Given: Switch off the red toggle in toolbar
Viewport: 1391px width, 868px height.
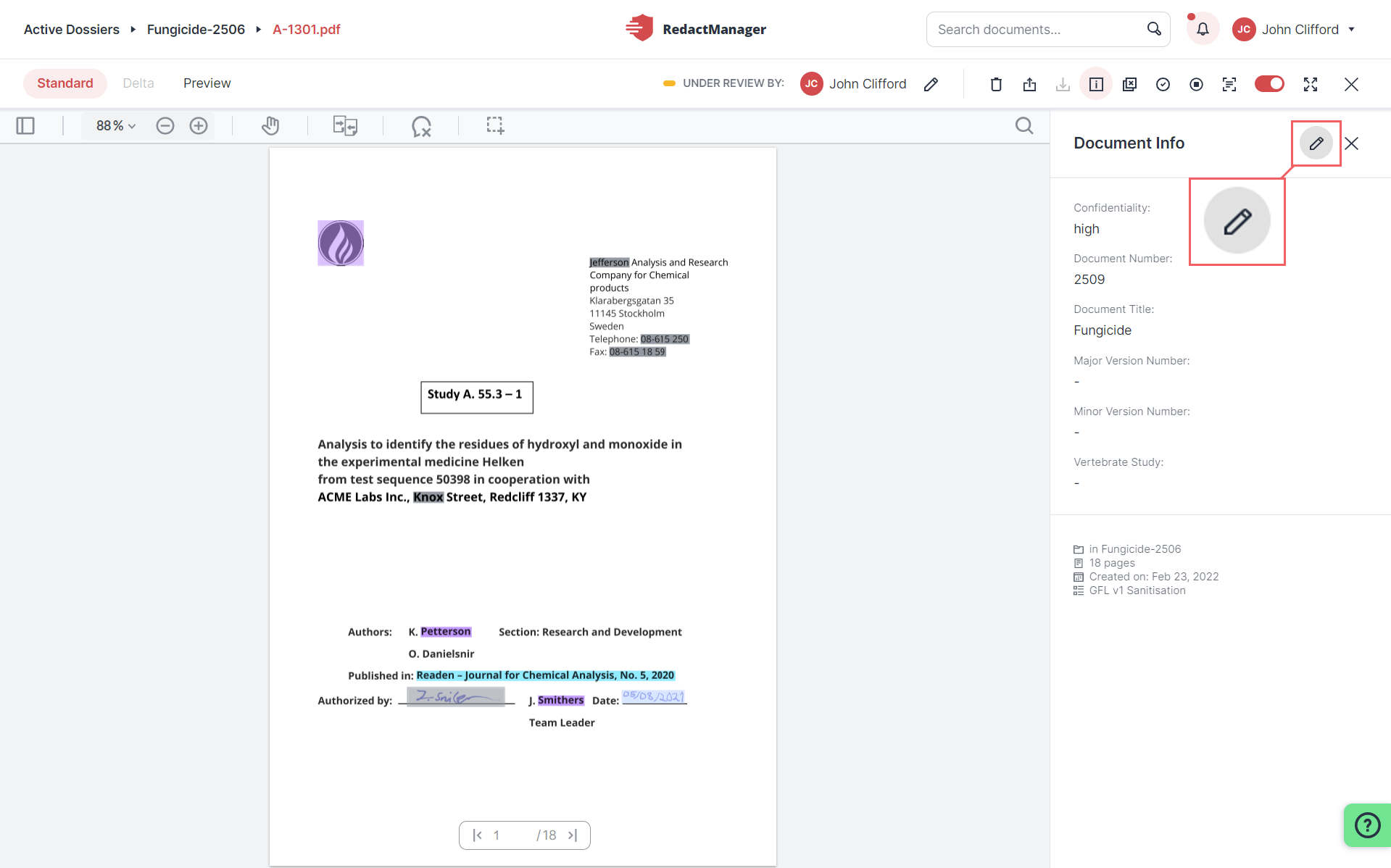Looking at the screenshot, I should coord(1269,84).
